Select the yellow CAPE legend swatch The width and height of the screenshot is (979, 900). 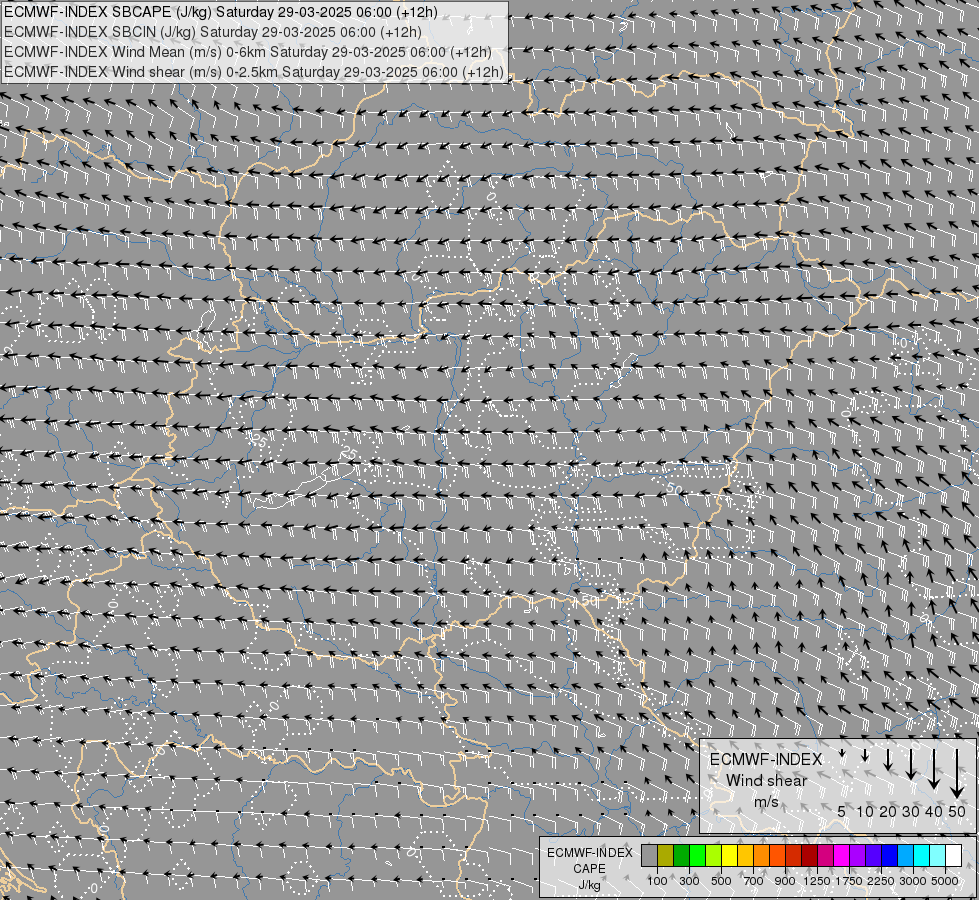(730, 856)
